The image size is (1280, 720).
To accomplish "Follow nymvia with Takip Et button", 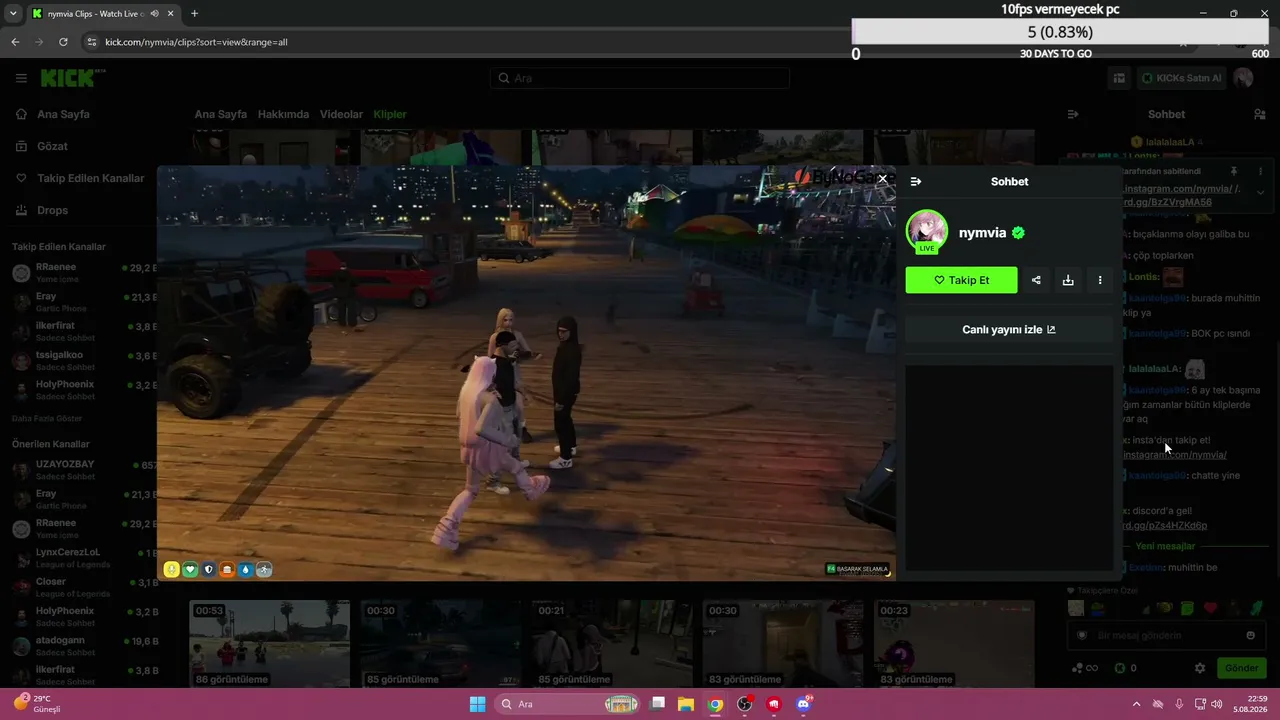I will coord(961,280).
